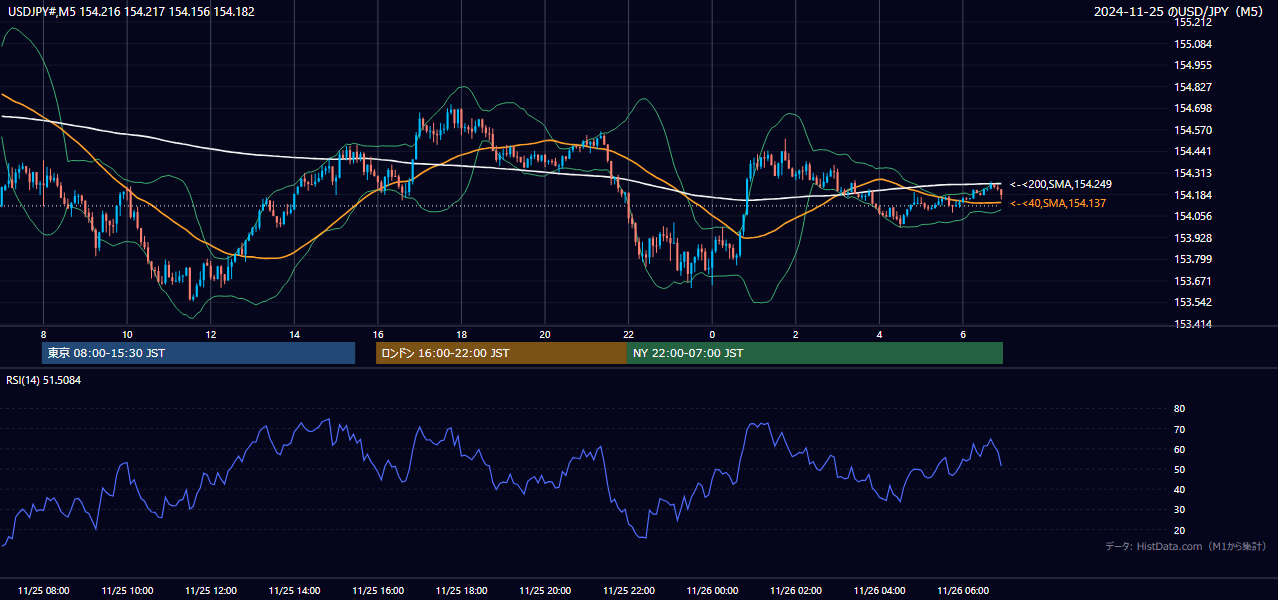1278x600 pixels.
Task: Click the 11/26 00:00 time label
Action: point(712,590)
